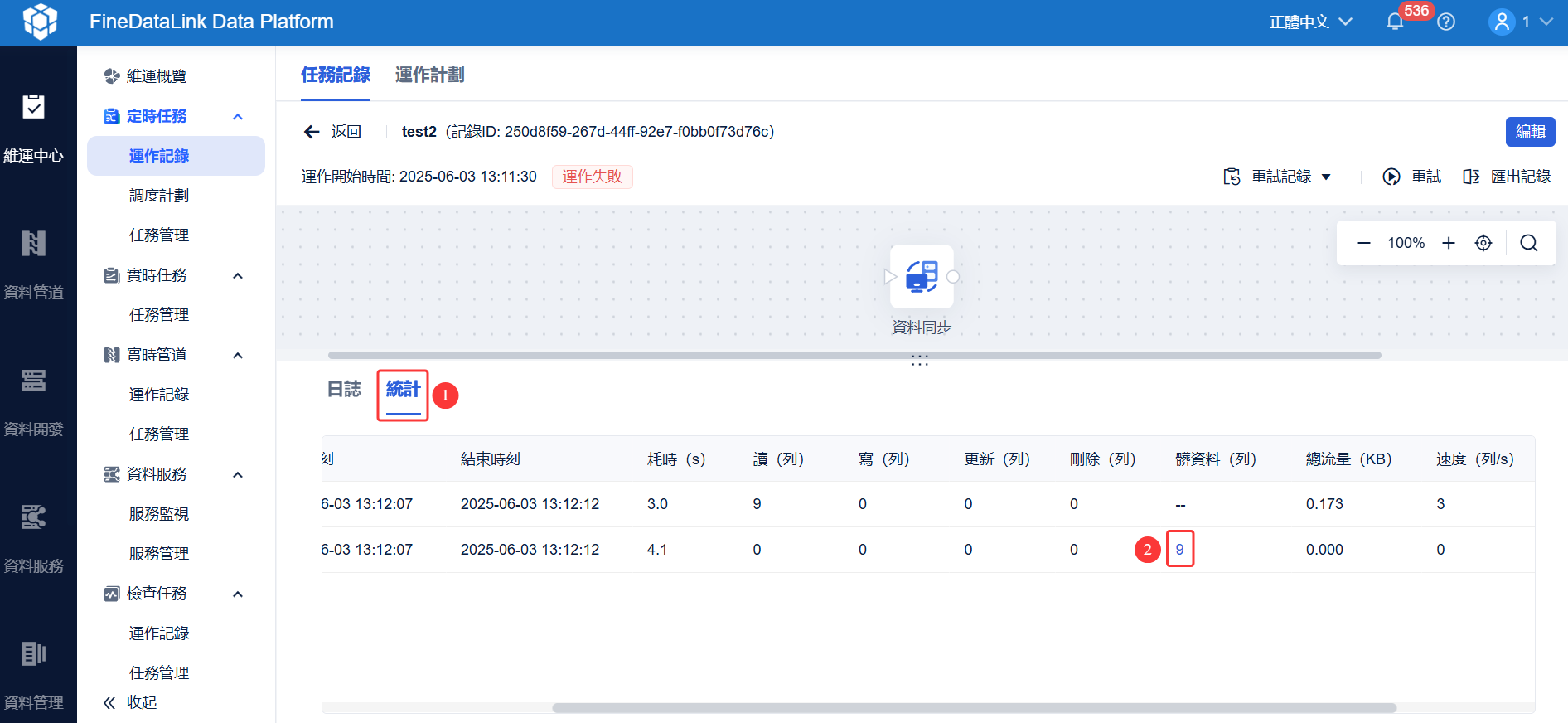This screenshot has height=723, width=1568.
Task: Click the 重試記錄 history icon
Action: [1232, 177]
